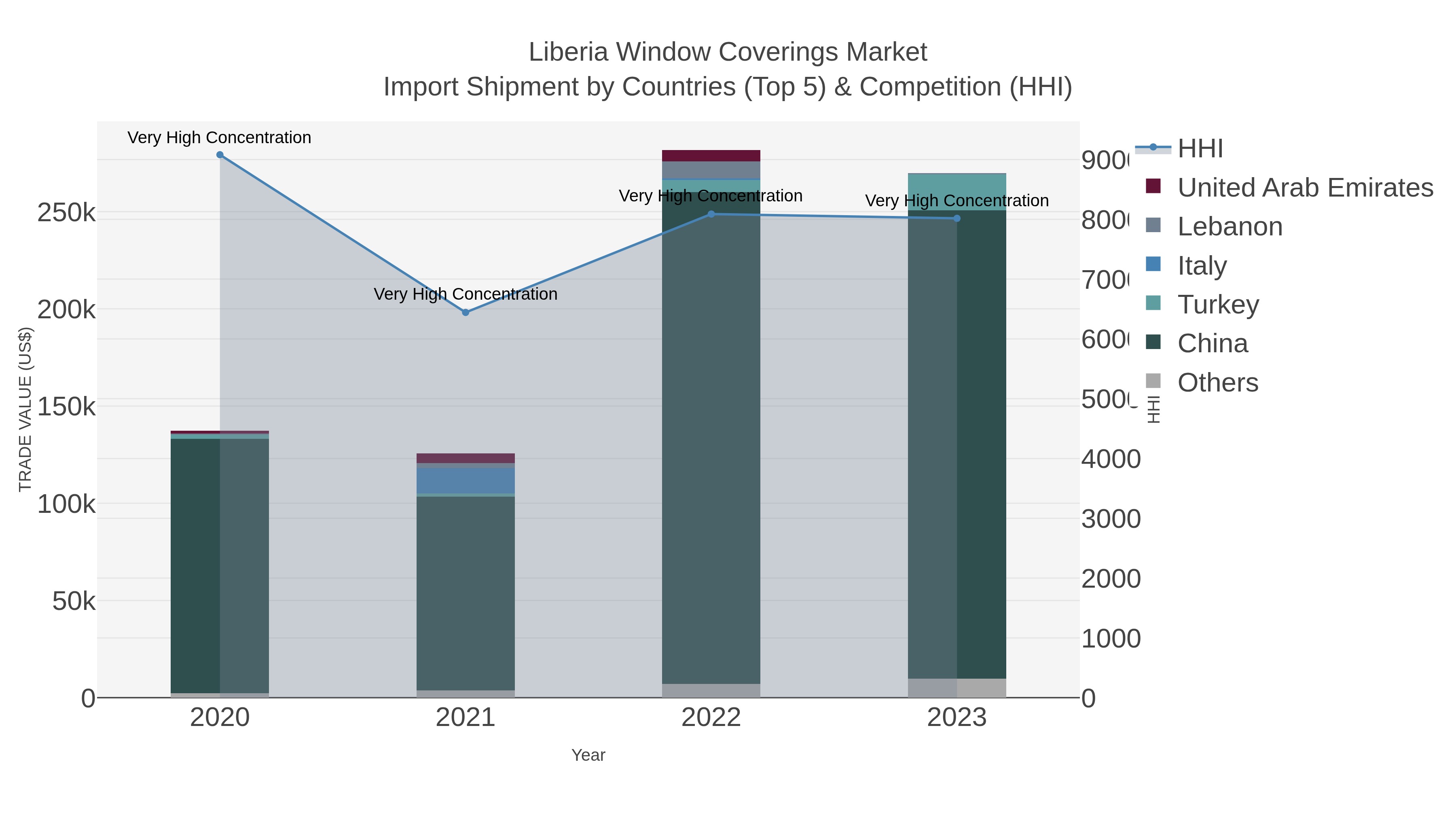Select the 2022 HHI data point
Viewport: 1456px width, 819px height.
click(711, 214)
